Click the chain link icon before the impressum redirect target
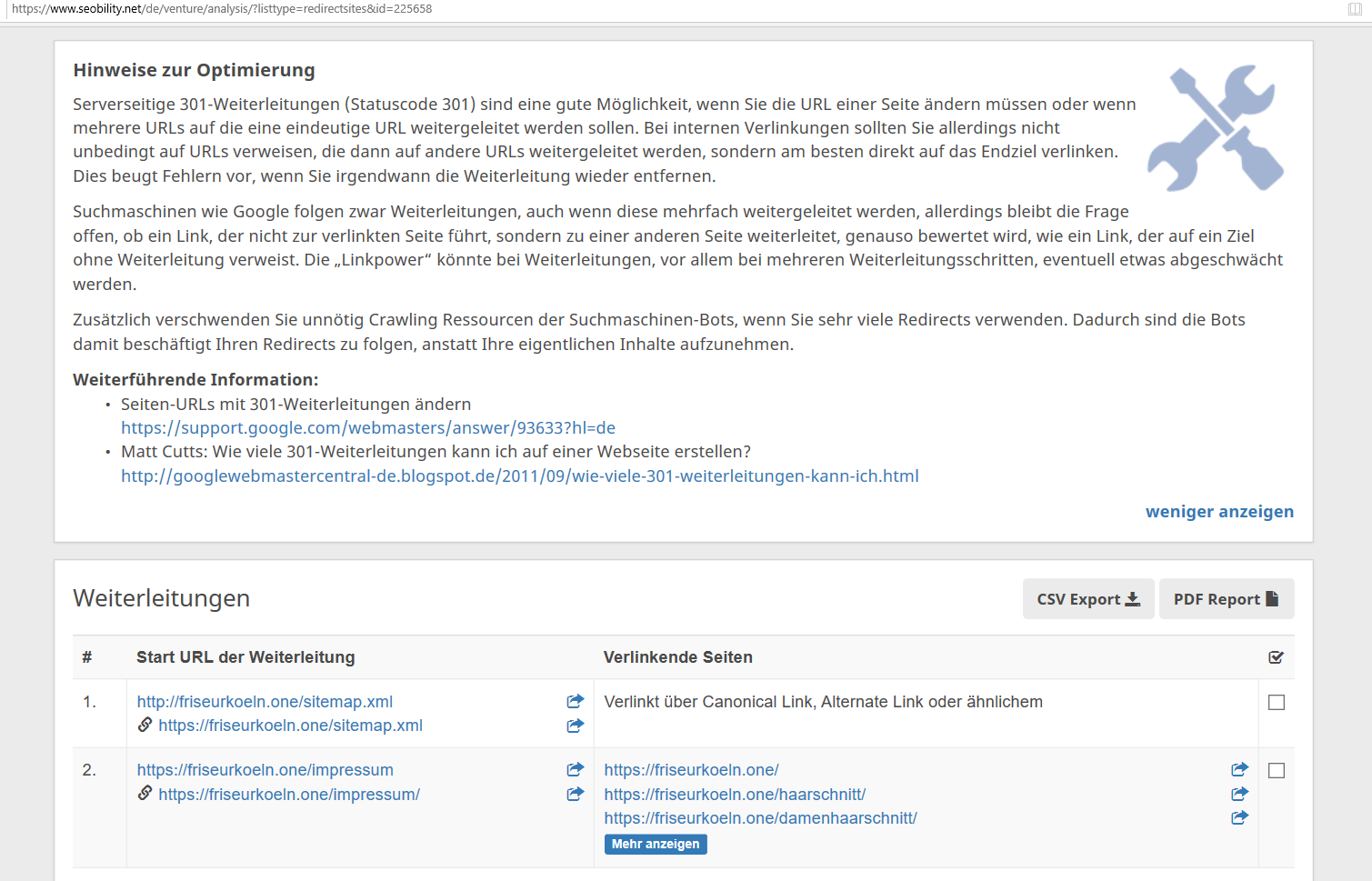1372x881 pixels. (145, 794)
